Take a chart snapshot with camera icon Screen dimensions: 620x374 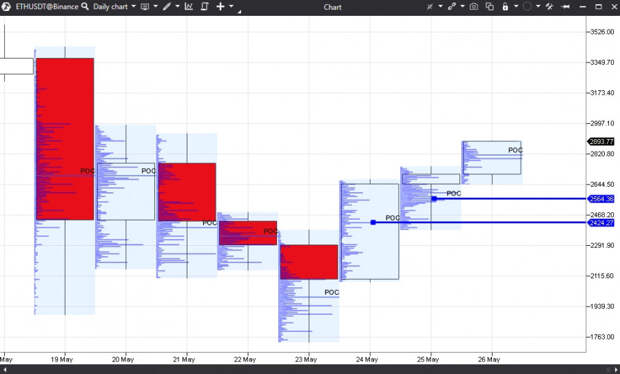pos(474,6)
